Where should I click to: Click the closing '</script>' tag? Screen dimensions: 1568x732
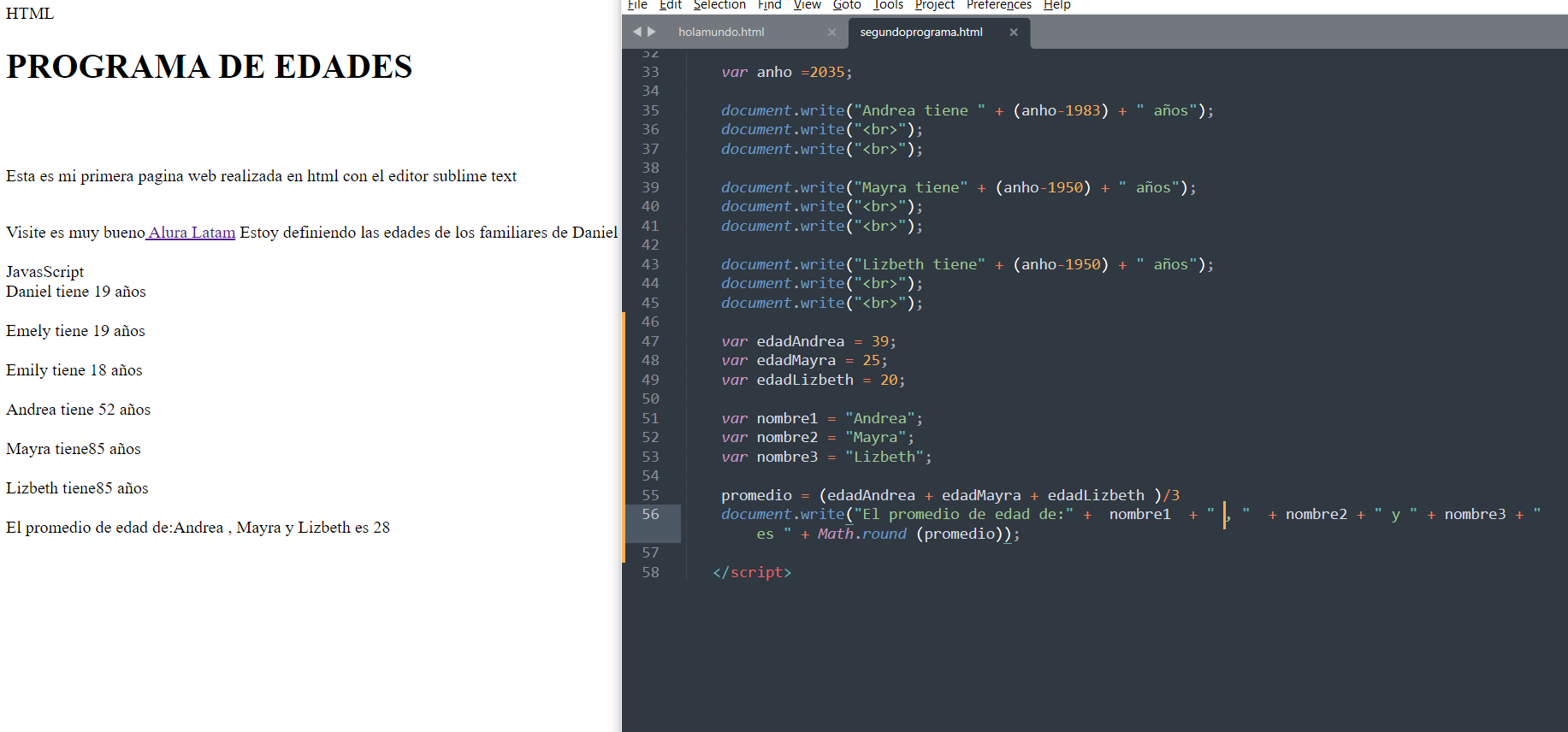click(x=752, y=572)
